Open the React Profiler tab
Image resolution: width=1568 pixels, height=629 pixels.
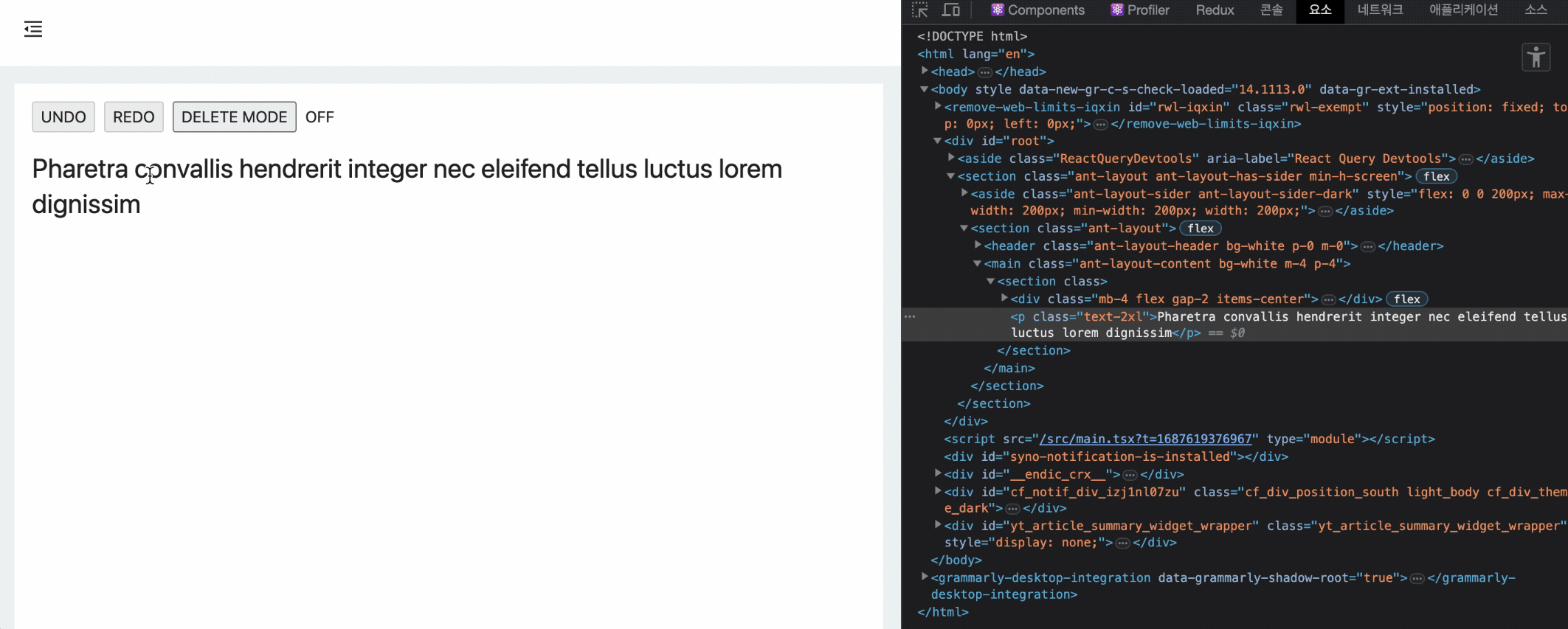click(x=1140, y=10)
